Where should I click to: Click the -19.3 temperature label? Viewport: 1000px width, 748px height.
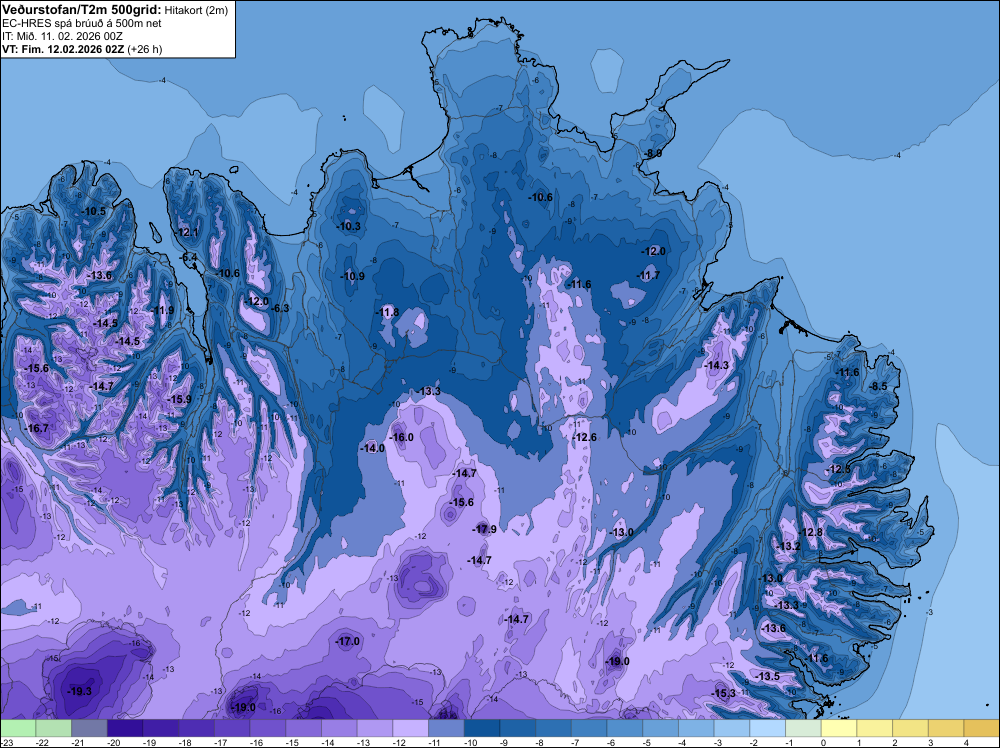tap(80, 691)
